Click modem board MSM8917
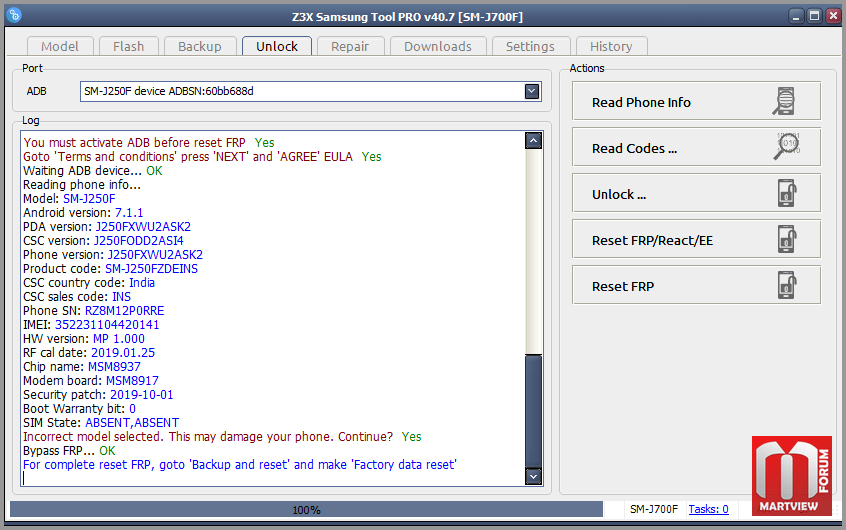This screenshot has height=530, width=846. (x=132, y=381)
